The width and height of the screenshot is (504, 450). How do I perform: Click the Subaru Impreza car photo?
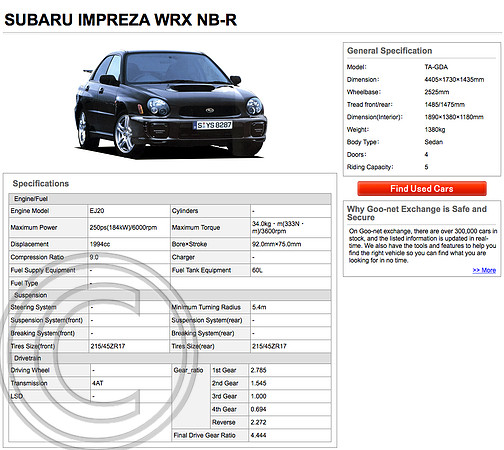(170, 104)
